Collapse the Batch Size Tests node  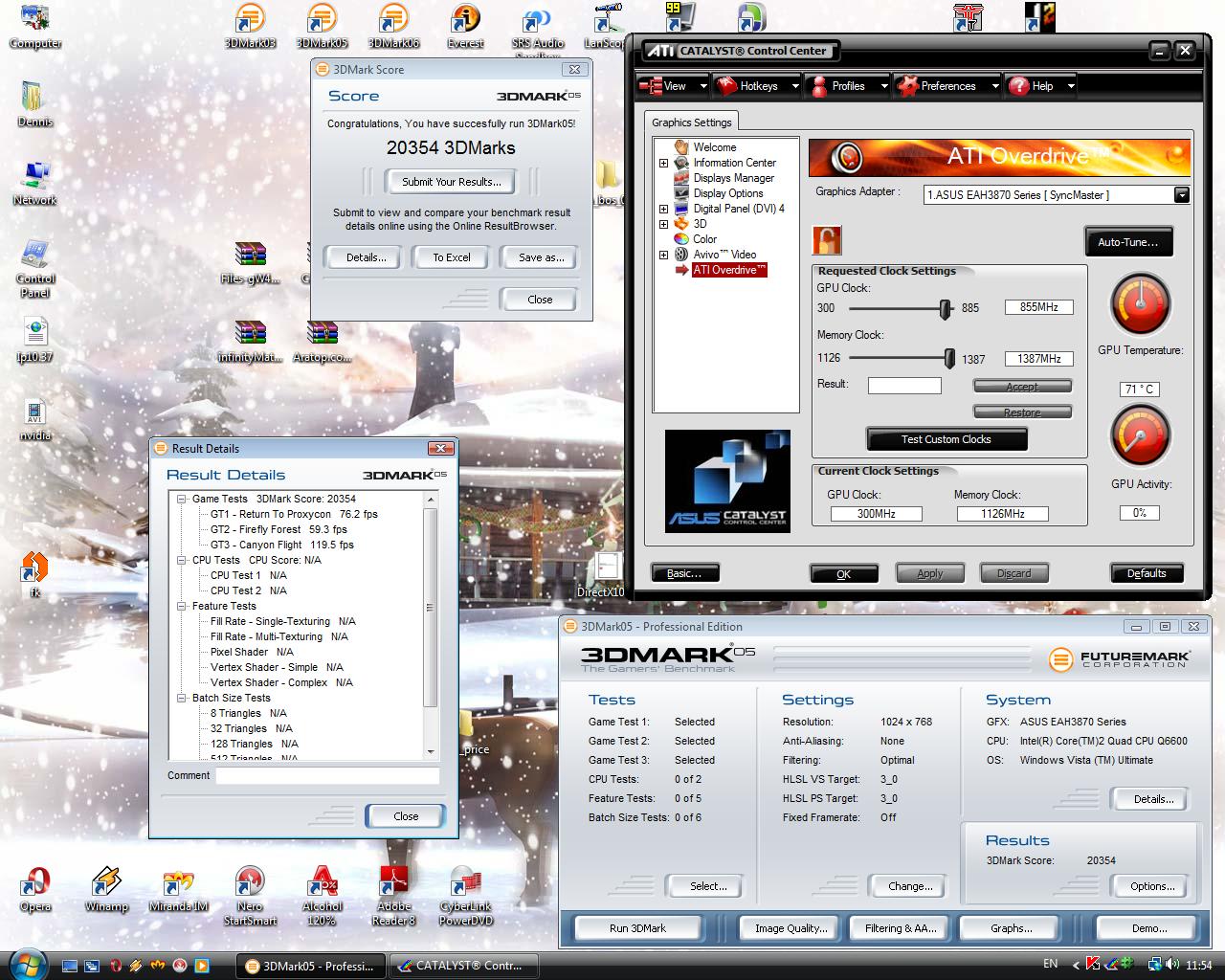tap(182, 698)
